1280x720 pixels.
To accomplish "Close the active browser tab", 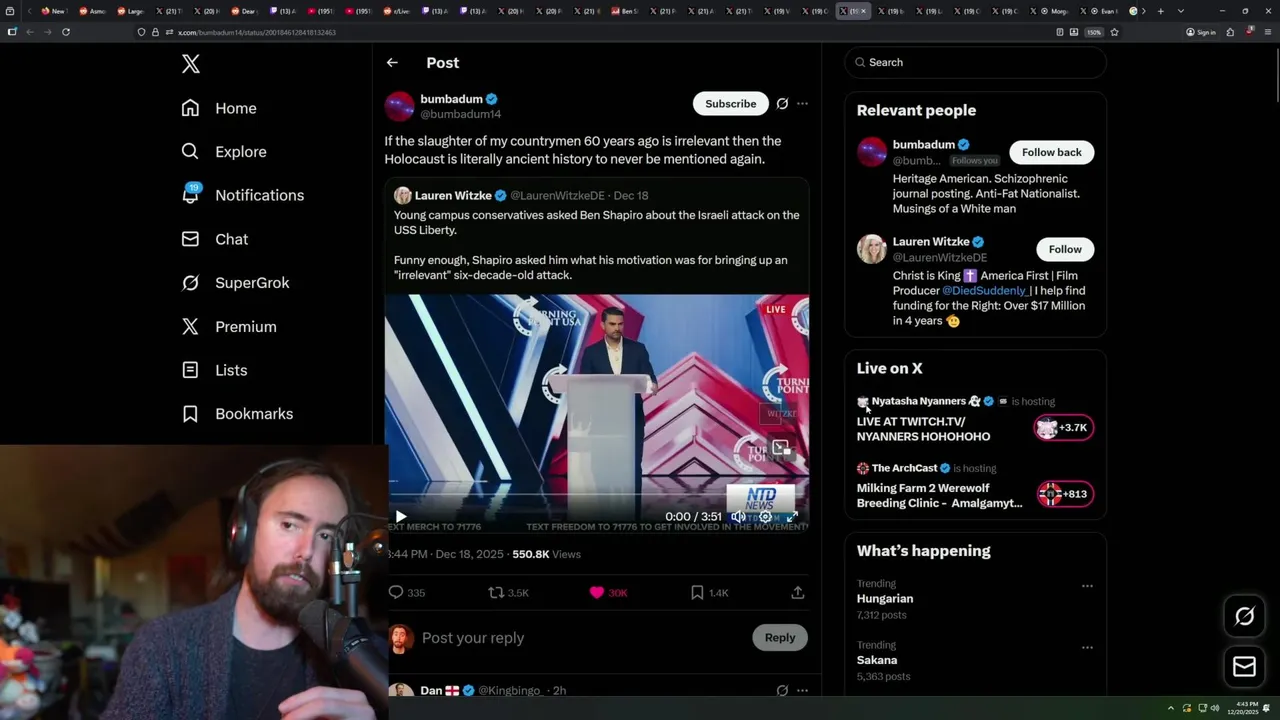I will coord(864,11).
